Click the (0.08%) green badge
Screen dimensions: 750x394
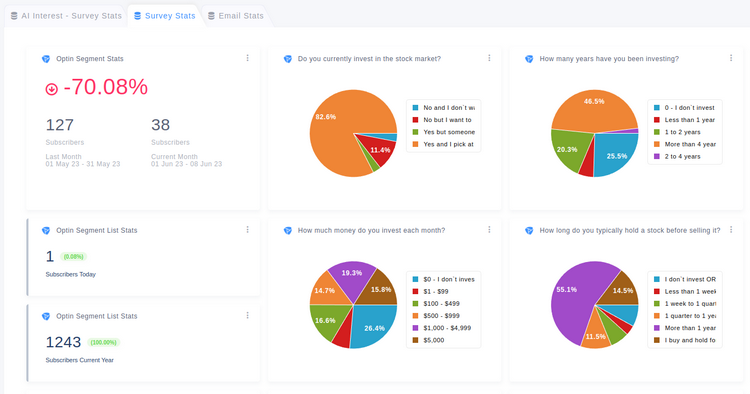point(74,257)
